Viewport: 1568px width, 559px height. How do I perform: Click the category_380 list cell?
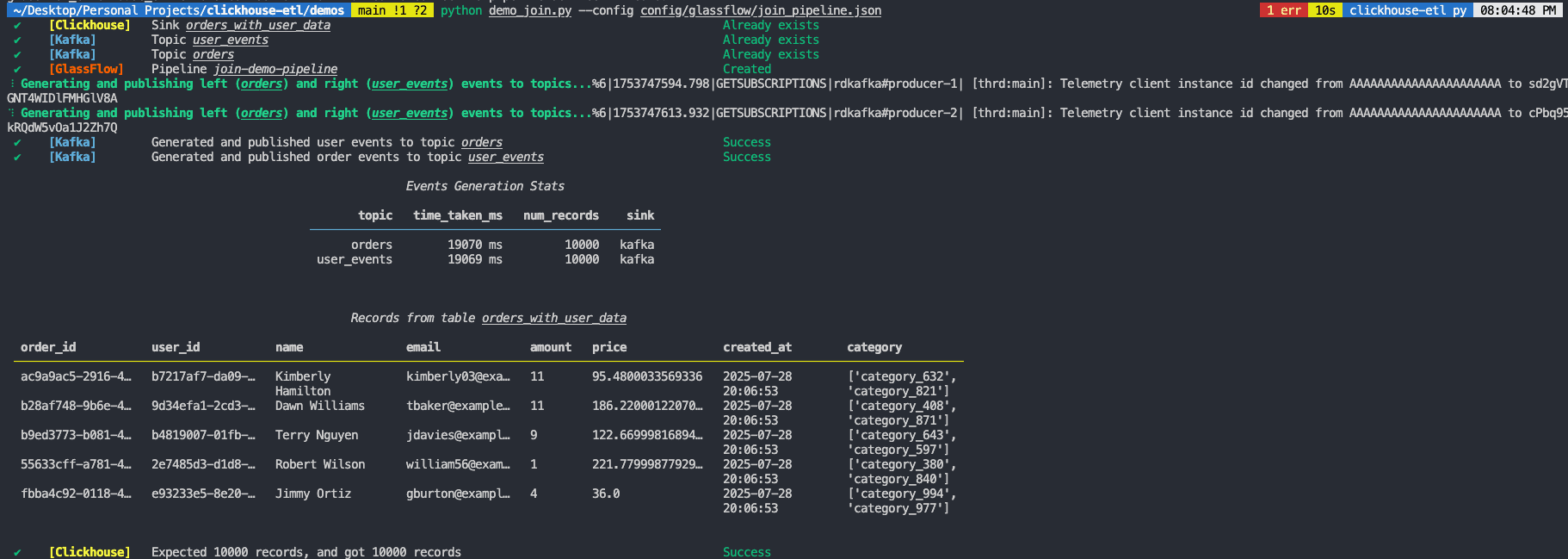click(902, 471)
